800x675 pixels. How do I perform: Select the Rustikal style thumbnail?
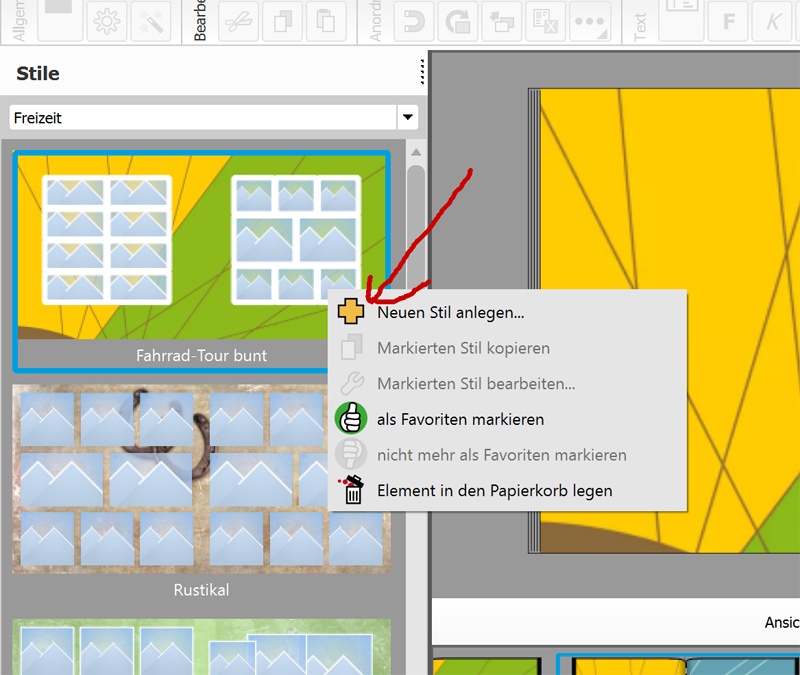[x=200, y=480]
